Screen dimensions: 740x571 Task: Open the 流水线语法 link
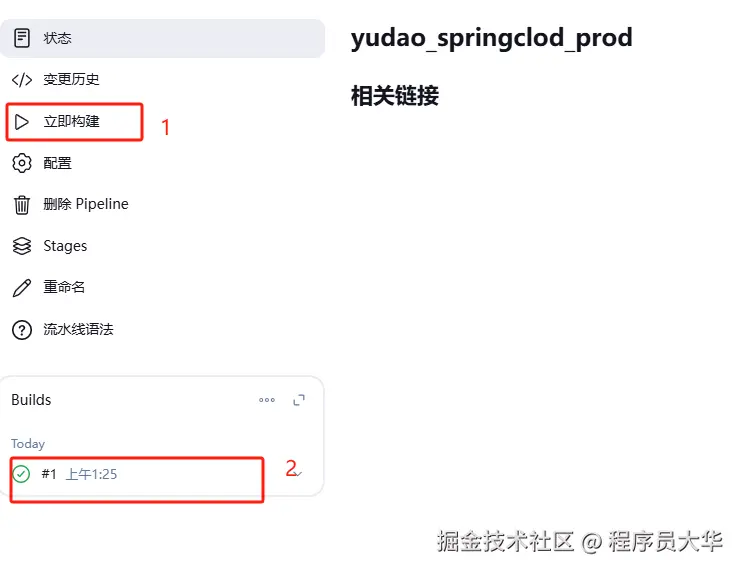[78, 329]
